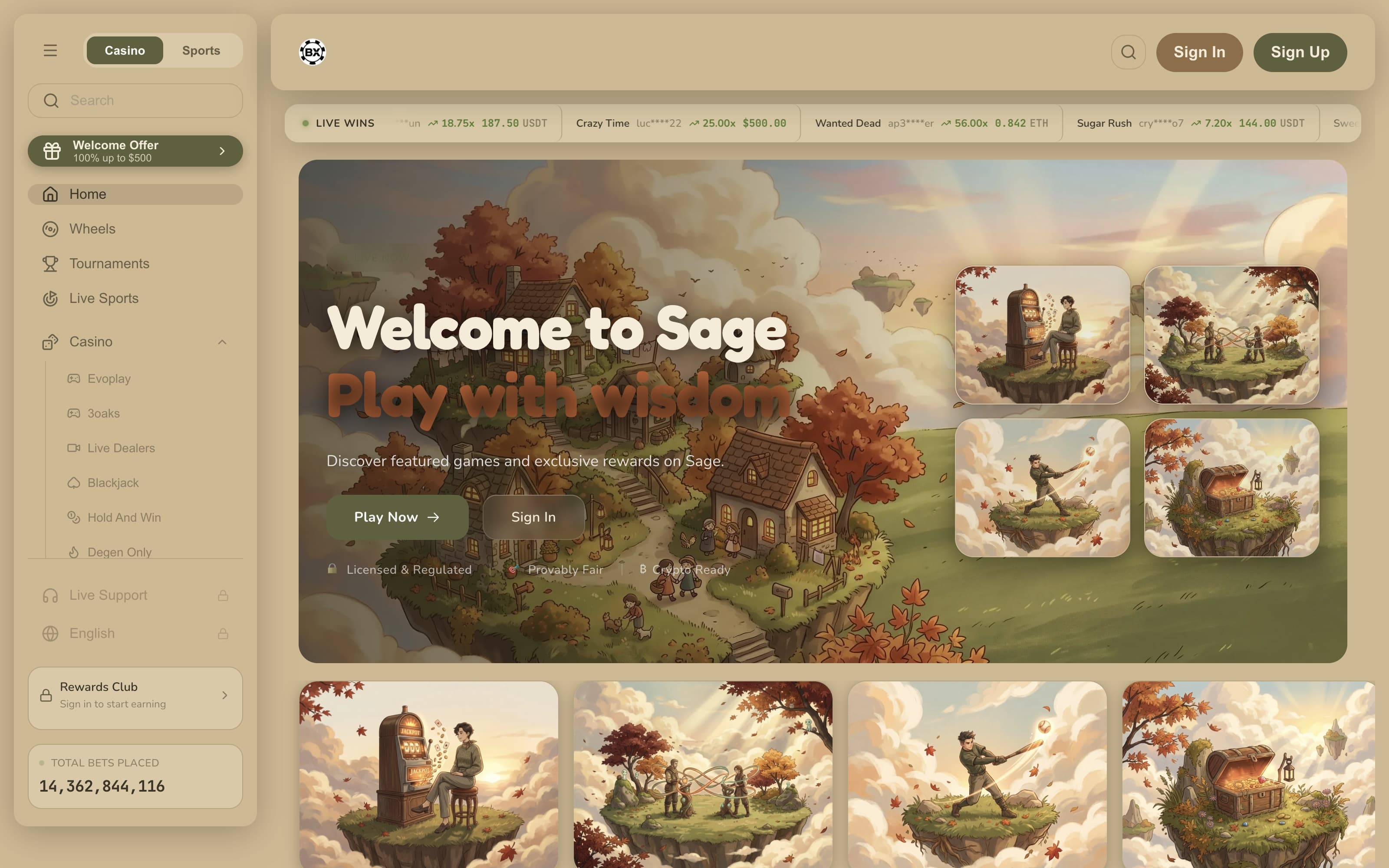
Task: Click the lock icon beside Live Support
Action: 223,595
